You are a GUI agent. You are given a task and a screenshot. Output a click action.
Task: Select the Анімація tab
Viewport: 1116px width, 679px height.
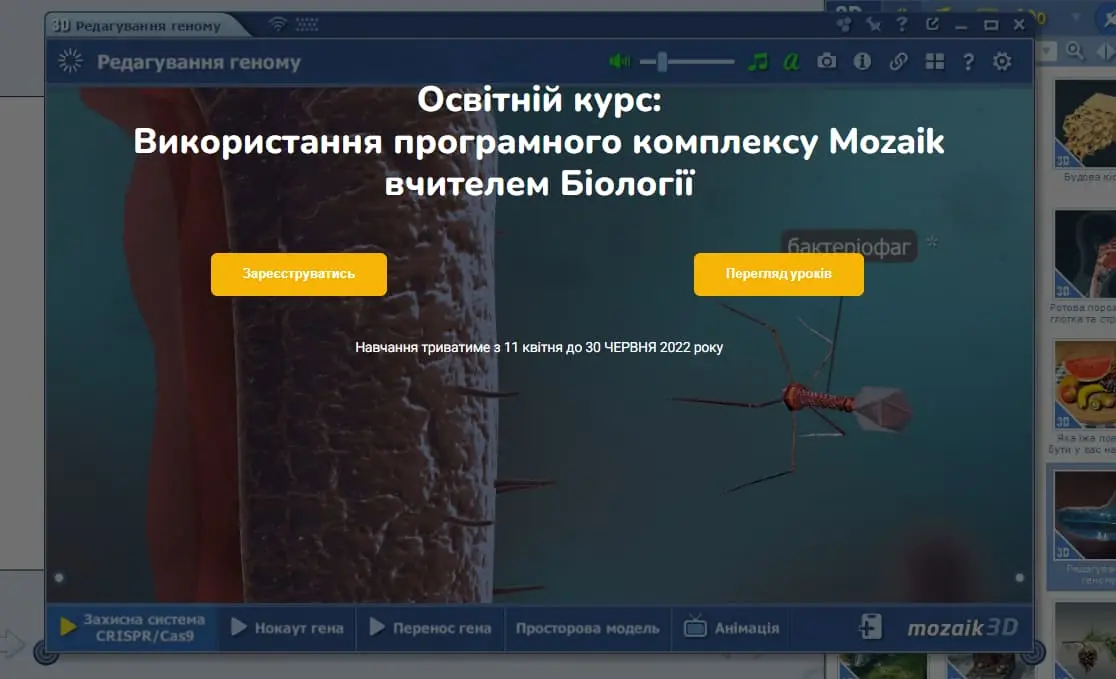732,628
